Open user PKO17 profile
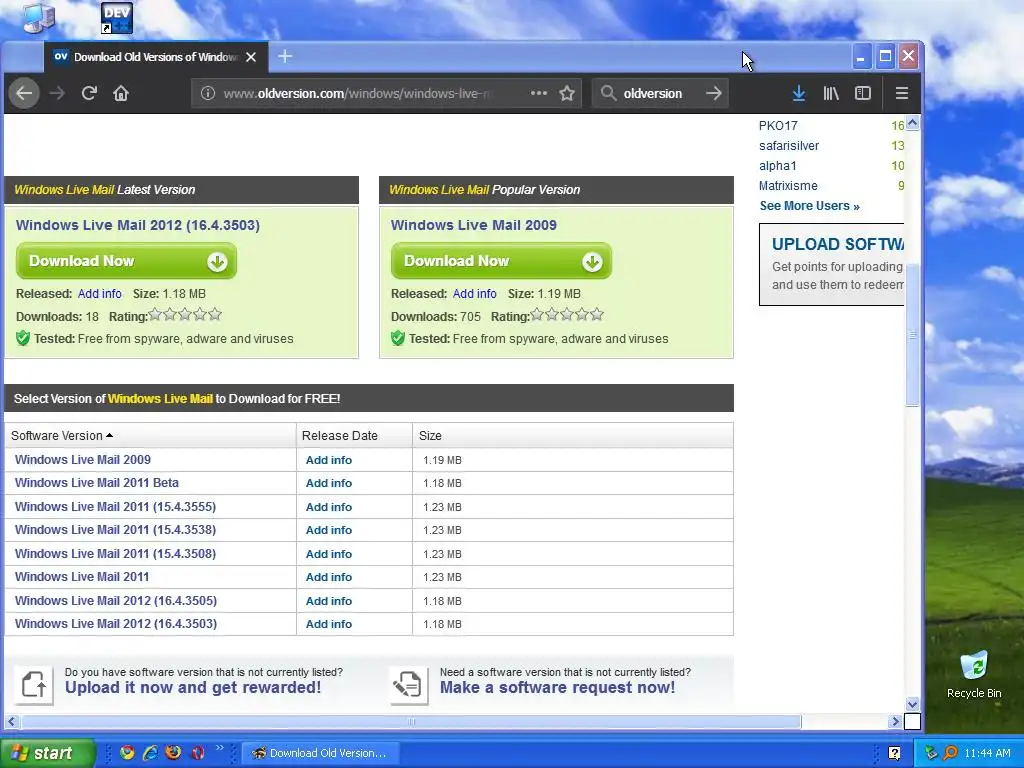This screenshot has width=1024, height=768. click(x=778, y=125)
